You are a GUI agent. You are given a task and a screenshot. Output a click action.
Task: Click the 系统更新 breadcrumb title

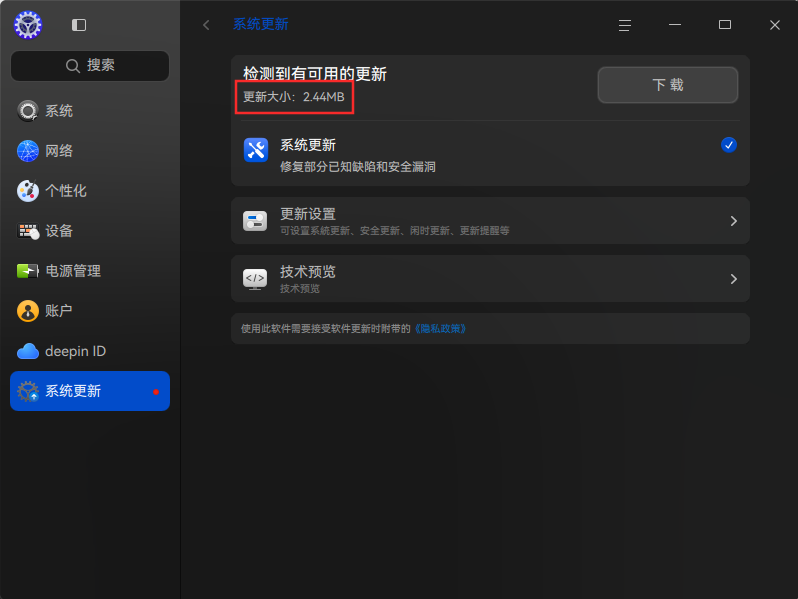(x=261, y=24)
